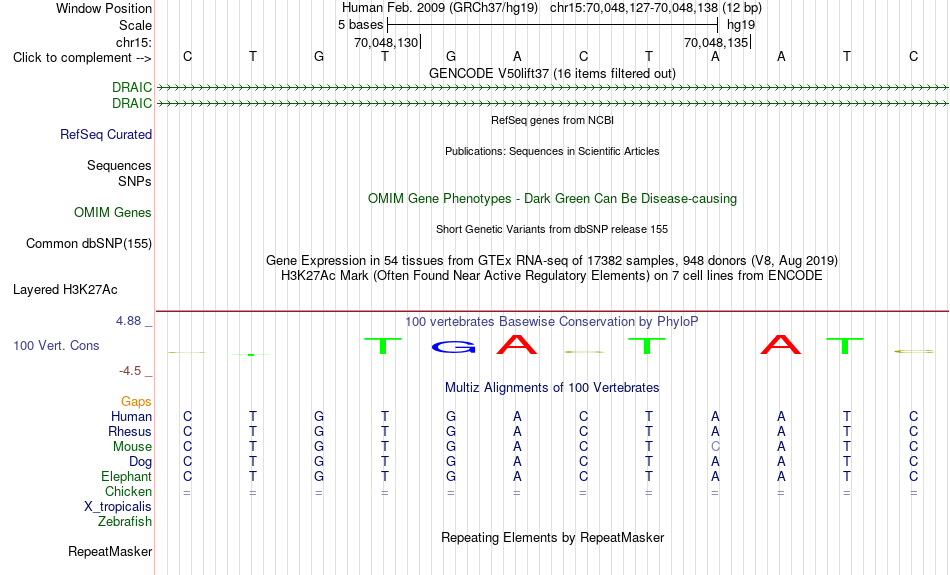This screenshot has width=950, height=575.
Task: Open the 100 Vert. Cons track label
Action: pos(56,345)
